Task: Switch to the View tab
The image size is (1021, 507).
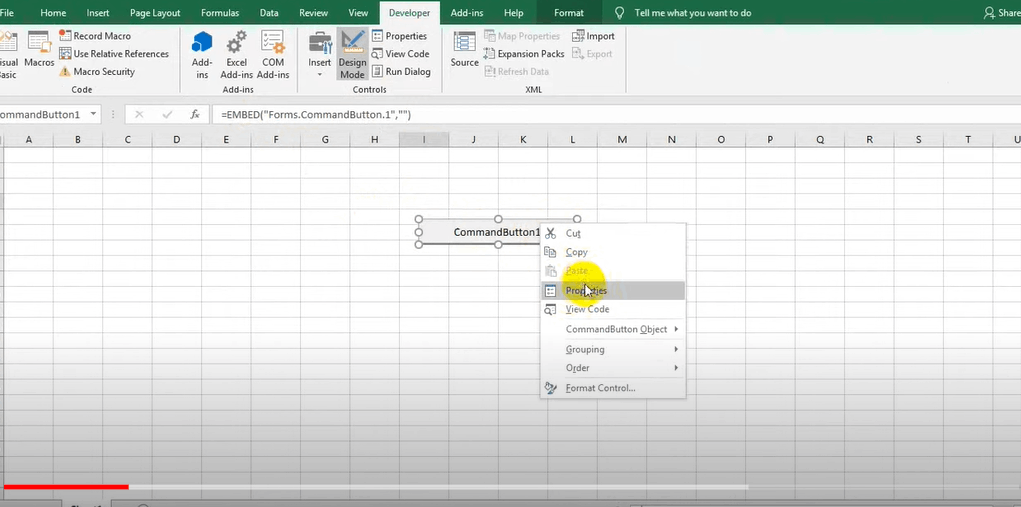Action: click(358, 12)
